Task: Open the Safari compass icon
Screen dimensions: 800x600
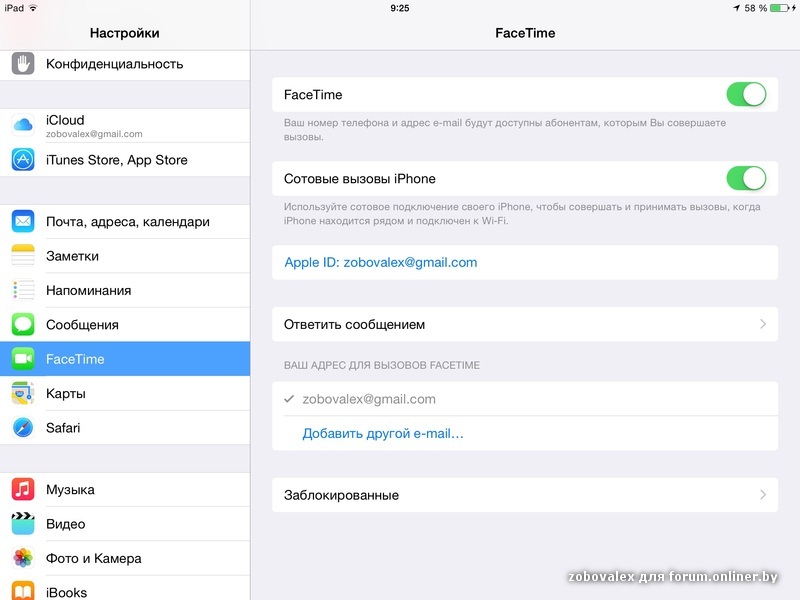Action: coord(23,428)
